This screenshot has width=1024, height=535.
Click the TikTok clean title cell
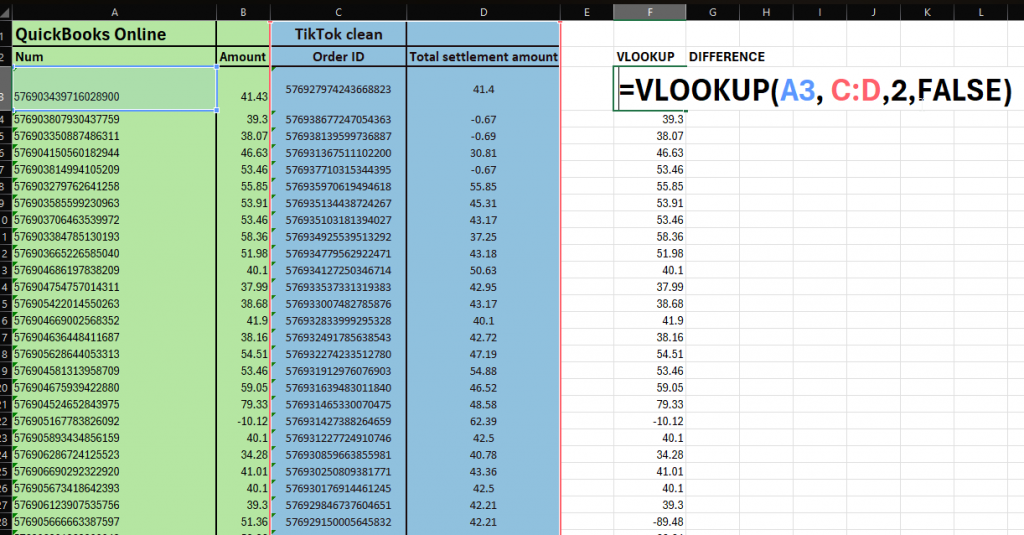[338, 34]
